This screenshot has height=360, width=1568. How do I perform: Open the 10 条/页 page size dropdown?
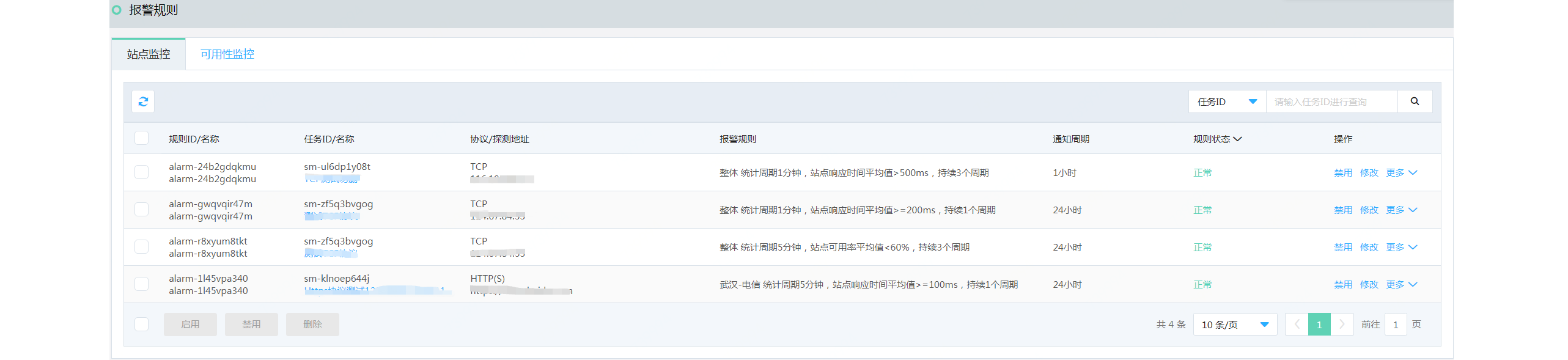[1235, 325]
